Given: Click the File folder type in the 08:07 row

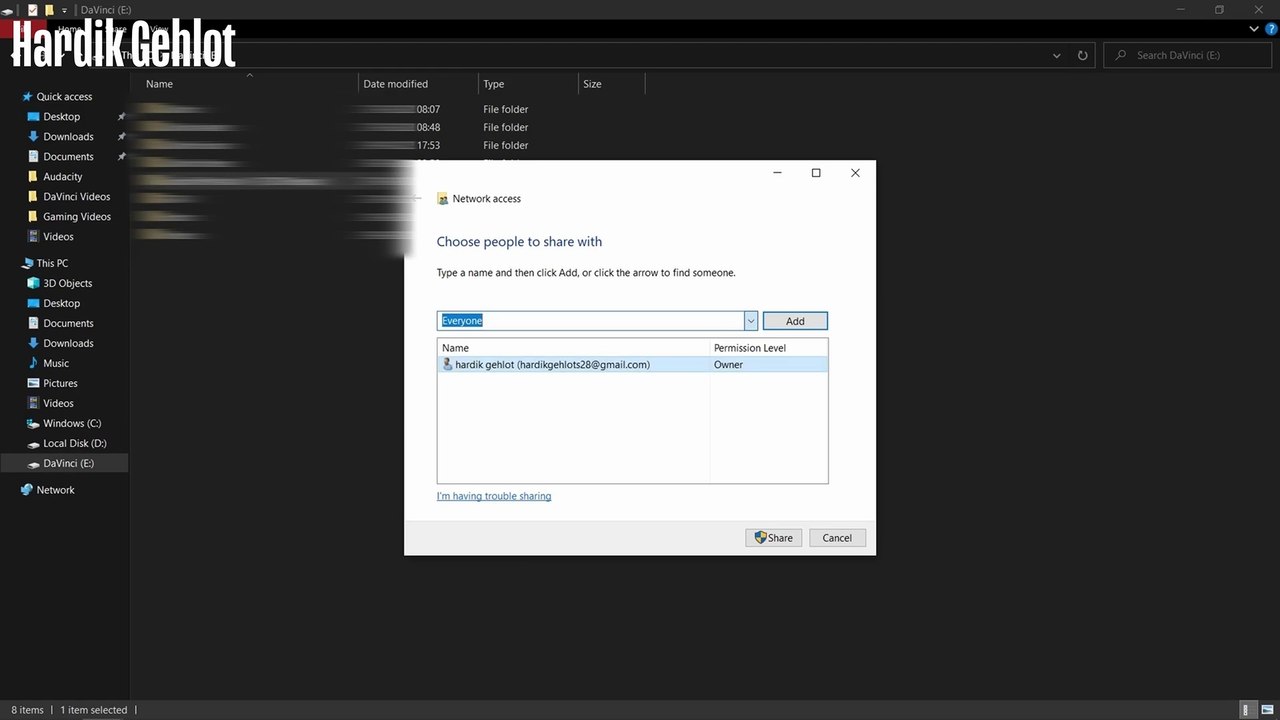Looking at the screenshot, I should pos(506,109).
